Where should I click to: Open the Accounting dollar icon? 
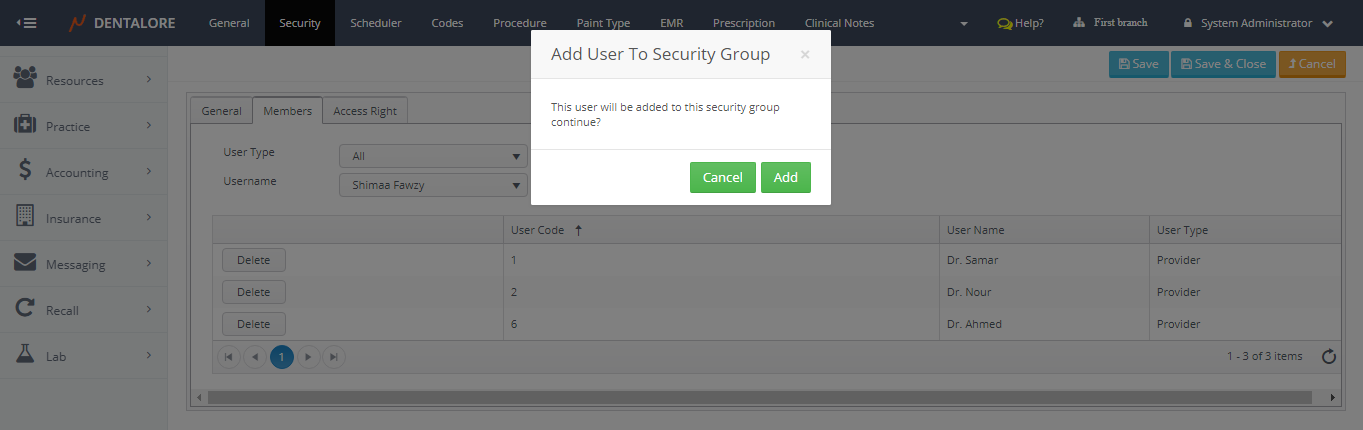[25, 171]
